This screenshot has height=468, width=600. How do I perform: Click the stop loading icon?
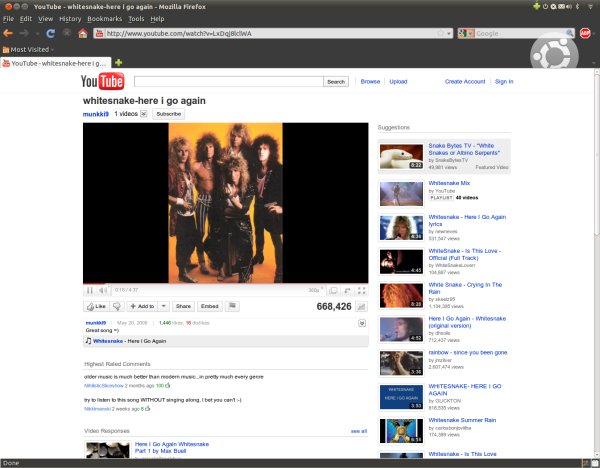pos(67,33)
